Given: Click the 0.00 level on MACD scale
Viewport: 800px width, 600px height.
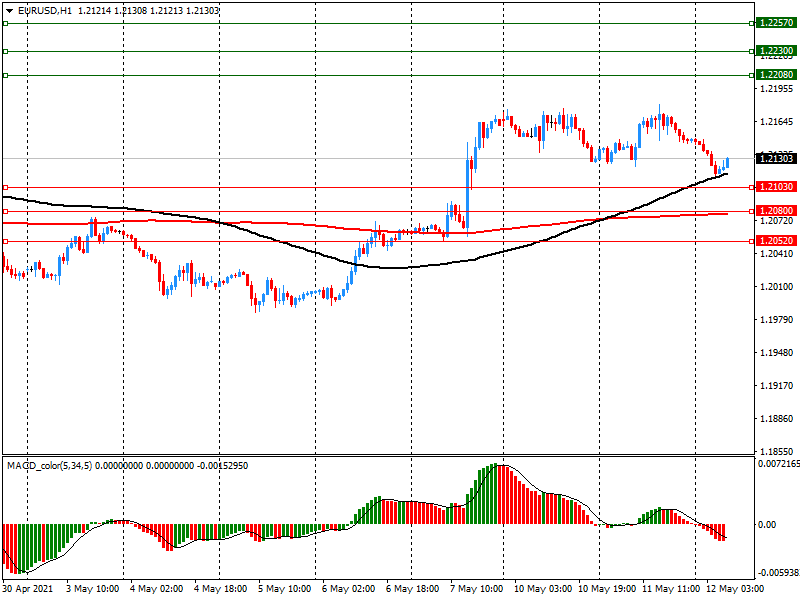Looking at the screenshot, I should pyautogui.click(x=770, y=524).
